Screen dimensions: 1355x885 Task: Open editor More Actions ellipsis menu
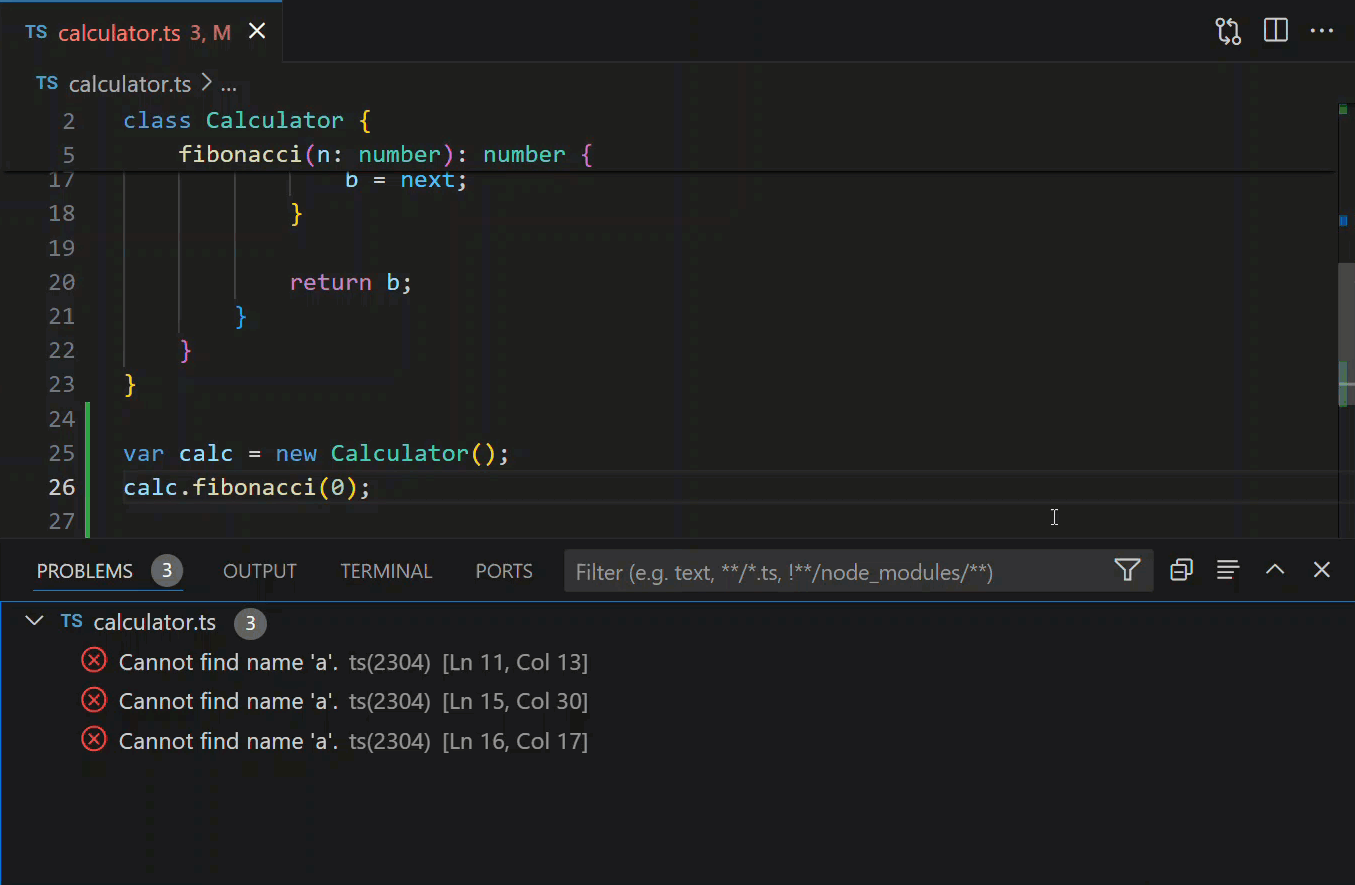tap(1322, 31)
